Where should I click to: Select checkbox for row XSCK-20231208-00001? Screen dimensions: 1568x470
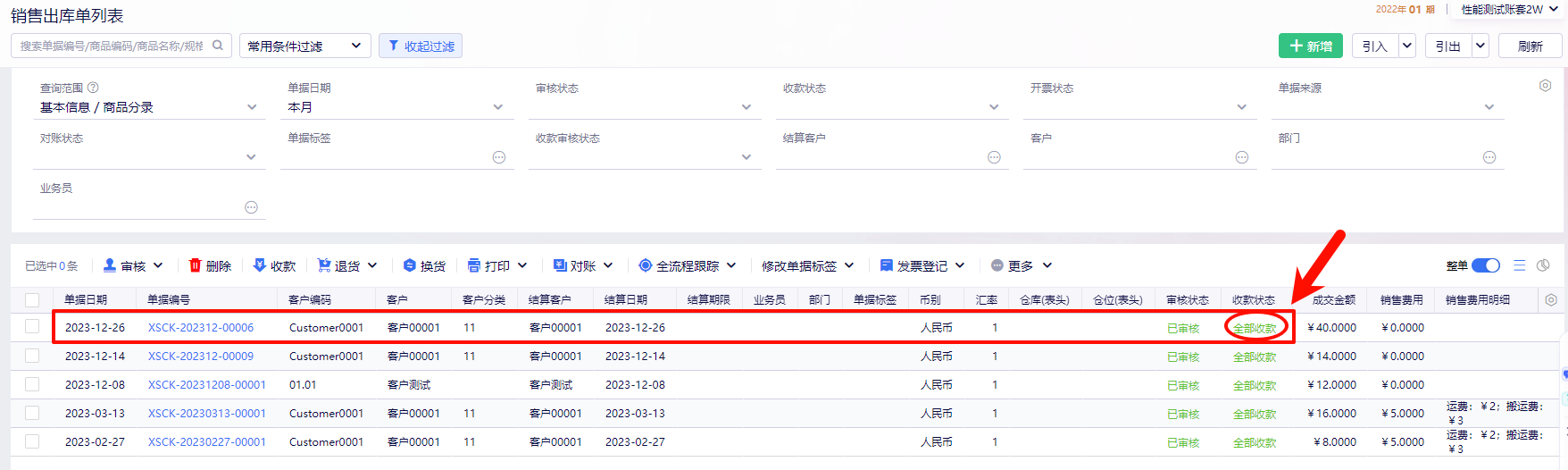pyautogui.click(x=32, y=384)
